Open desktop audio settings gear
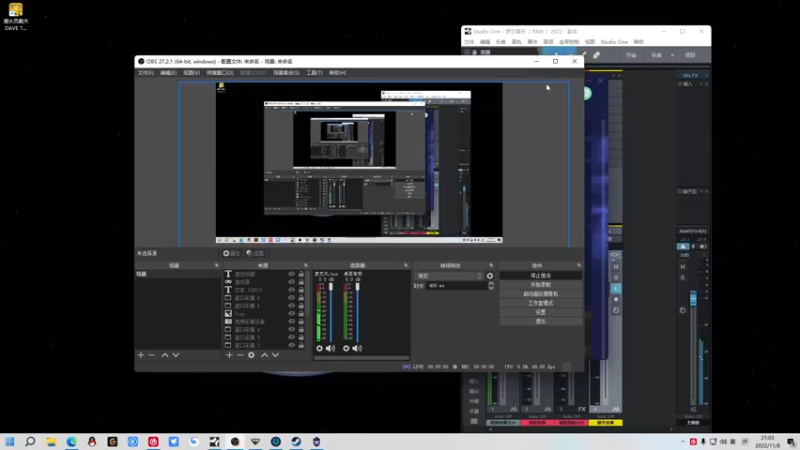The width and height of the screenshot is (800, 450). pyautogui.click(x=346, y=348)
